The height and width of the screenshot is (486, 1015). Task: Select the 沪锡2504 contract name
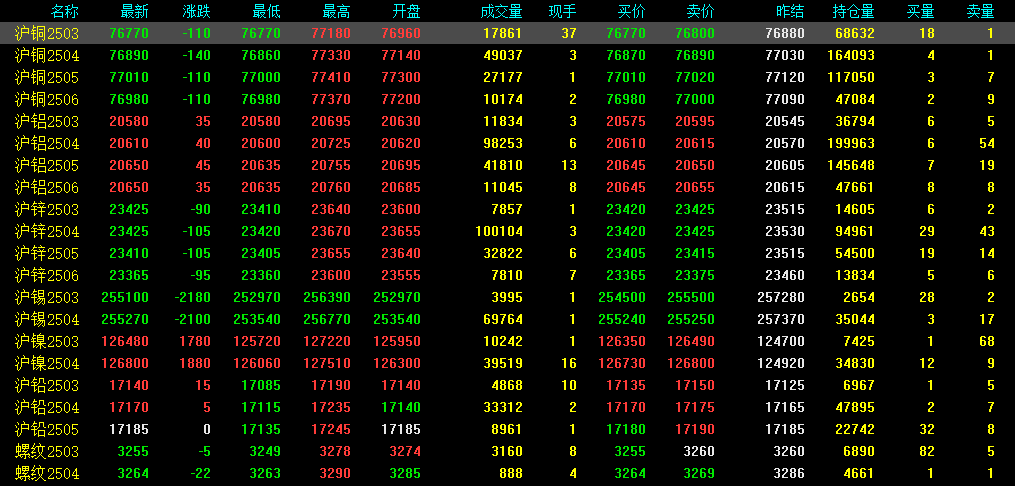[47, 320]
